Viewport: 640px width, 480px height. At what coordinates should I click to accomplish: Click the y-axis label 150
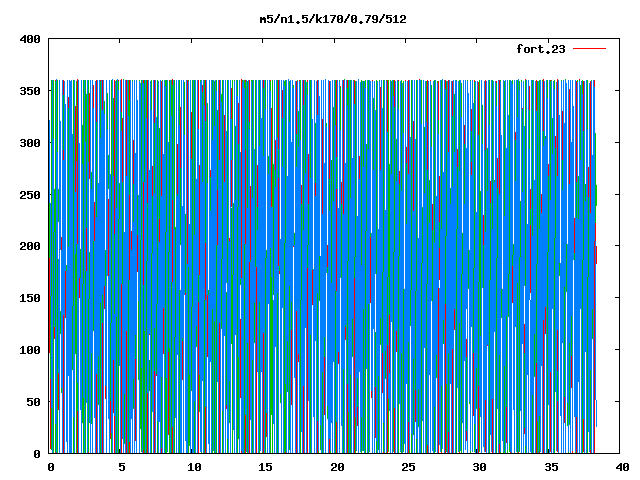coord(30,298)
